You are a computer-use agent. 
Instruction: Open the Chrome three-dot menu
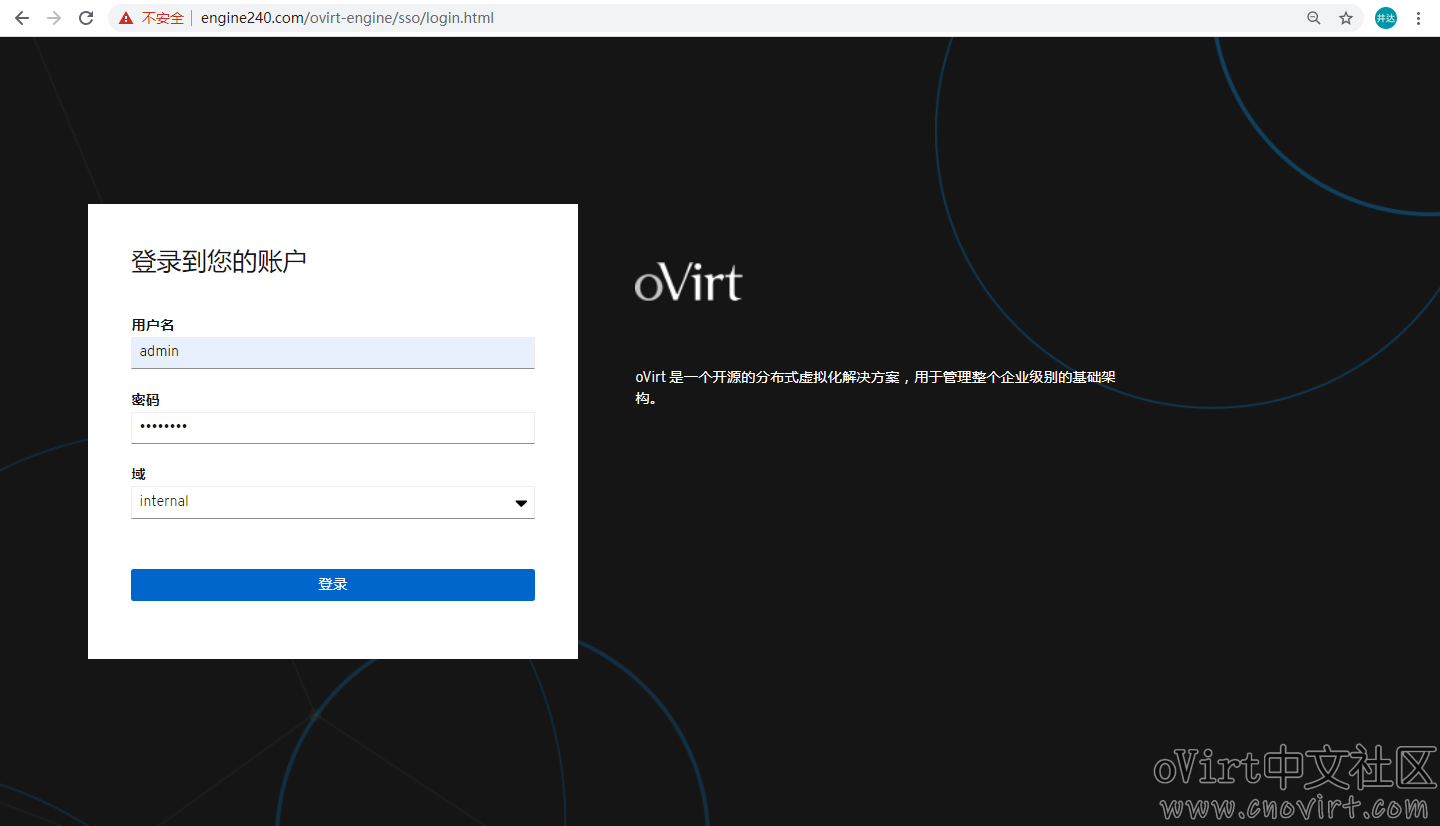[1418, 18]
